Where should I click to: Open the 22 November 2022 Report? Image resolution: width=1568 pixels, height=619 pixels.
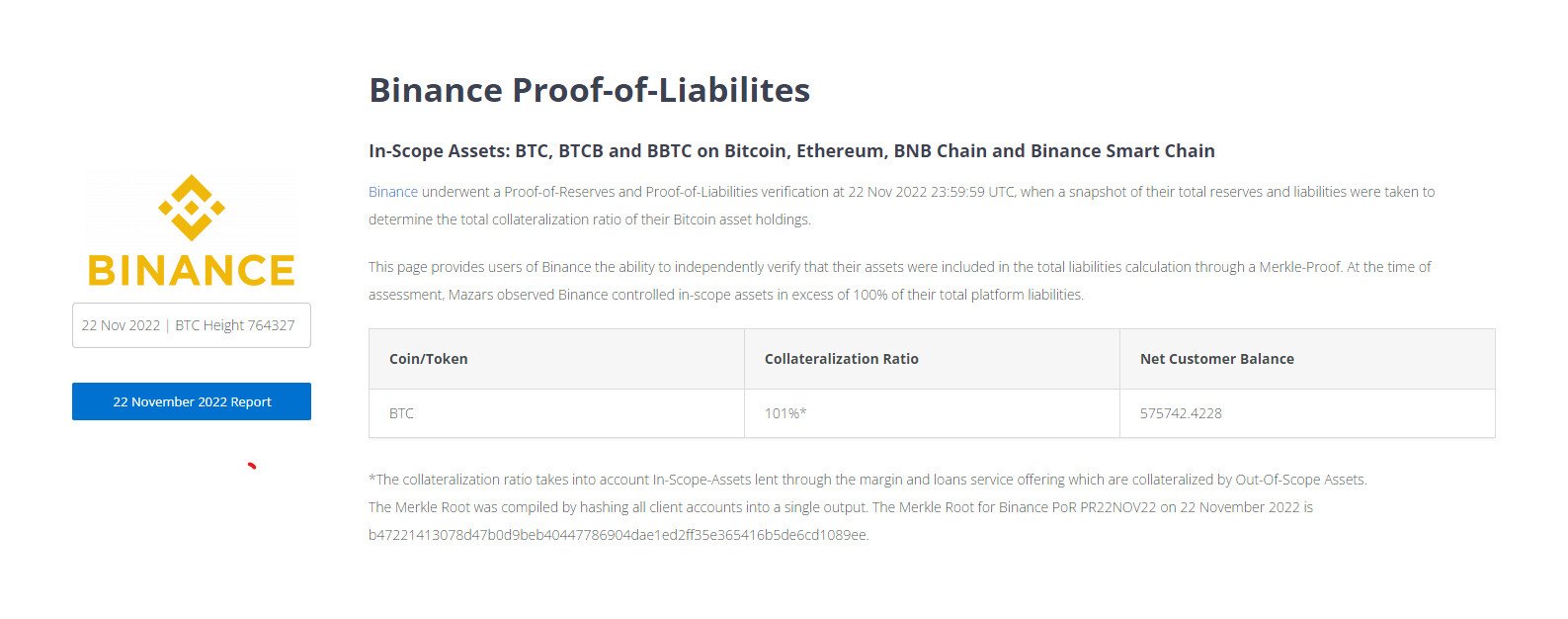[x=192, y=401]
